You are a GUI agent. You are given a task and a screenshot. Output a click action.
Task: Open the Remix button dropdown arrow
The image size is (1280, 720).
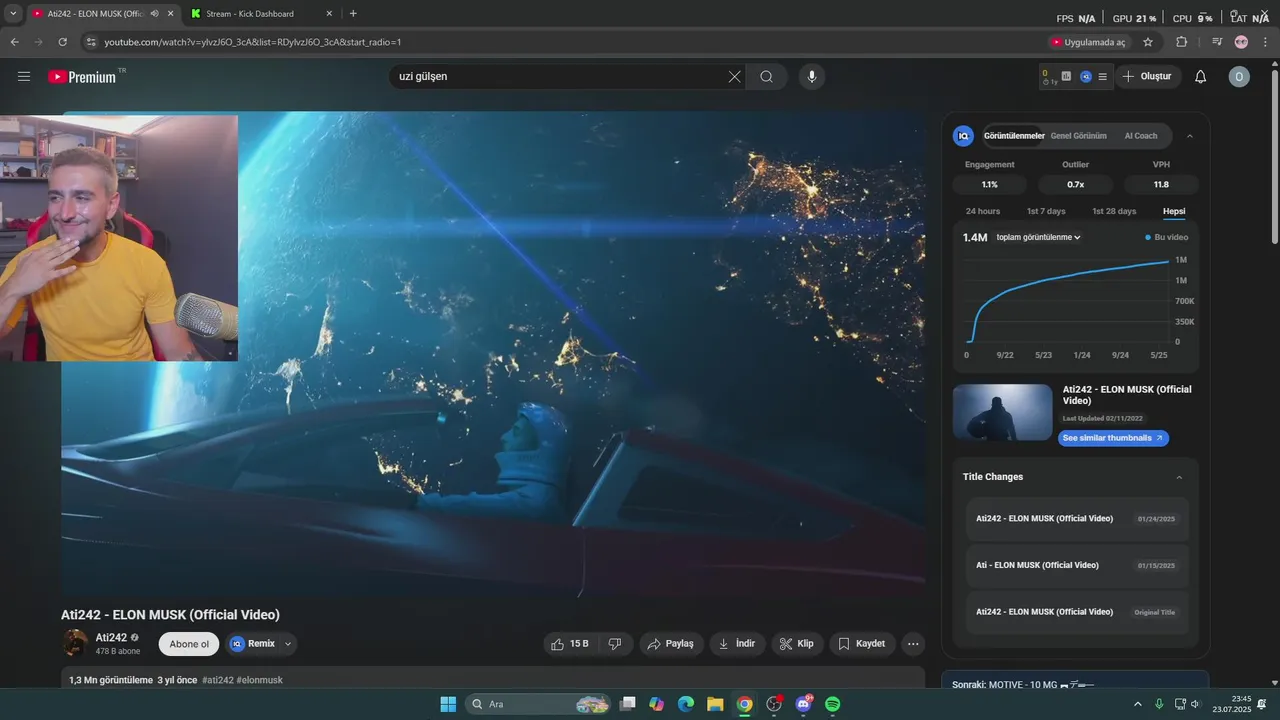coord(288,644)
